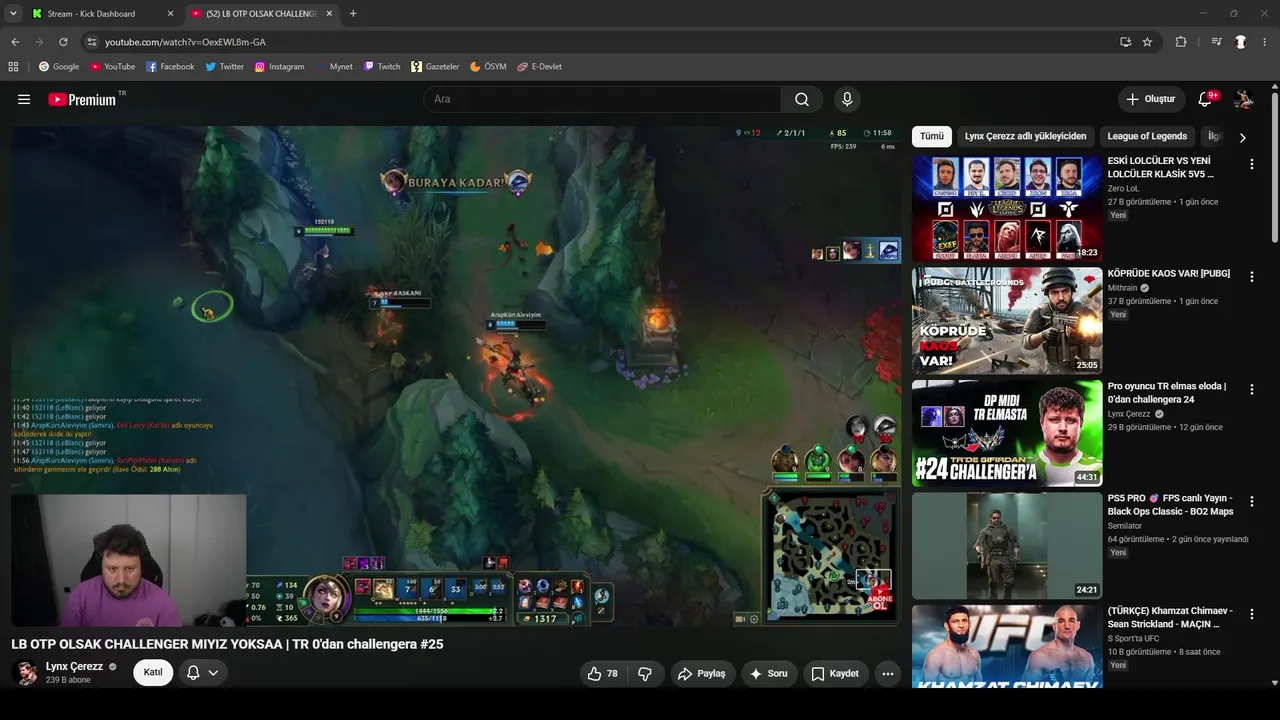Screen dimensions: 1280x720
Task: Click the Katıl join button
Action: click(x=153, y=673)
